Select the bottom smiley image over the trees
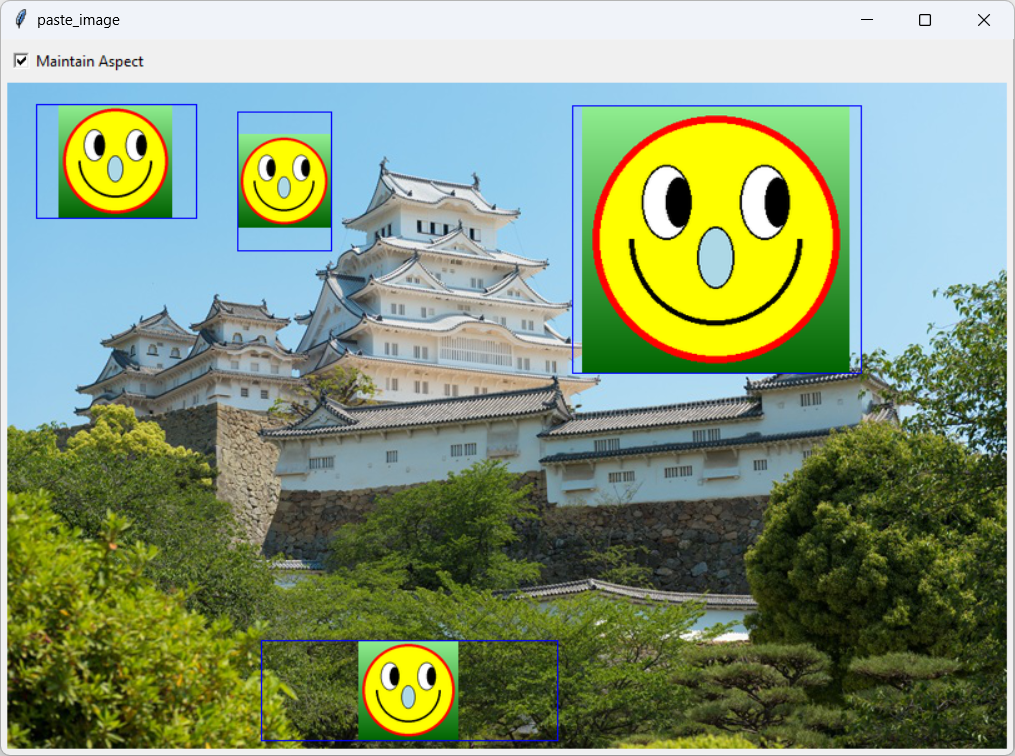1015x756 pixels. click(408, 690)
